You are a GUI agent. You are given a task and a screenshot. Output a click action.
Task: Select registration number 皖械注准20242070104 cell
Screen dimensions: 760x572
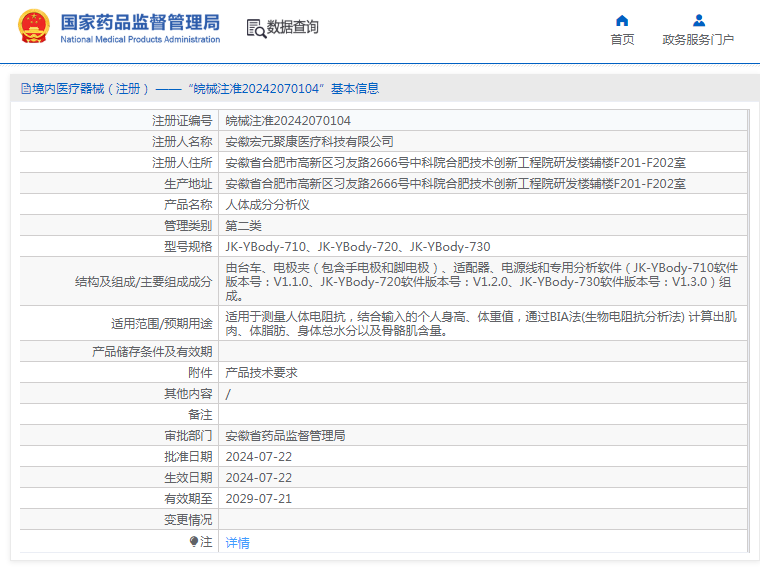pyautogui.click(x=288, y=121)
